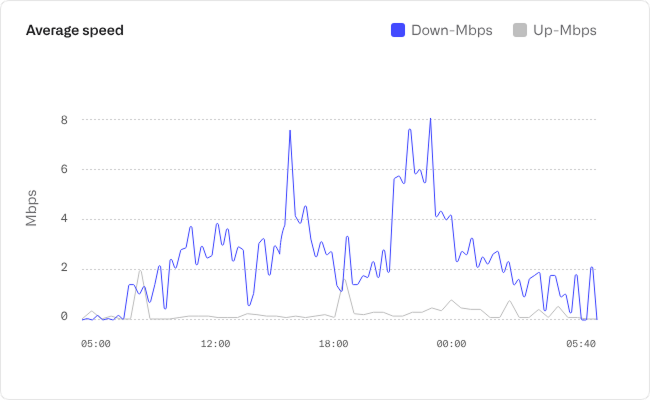Click the 0 value on y-axis
The image size is (650, 400).
(x=64, y=317)
